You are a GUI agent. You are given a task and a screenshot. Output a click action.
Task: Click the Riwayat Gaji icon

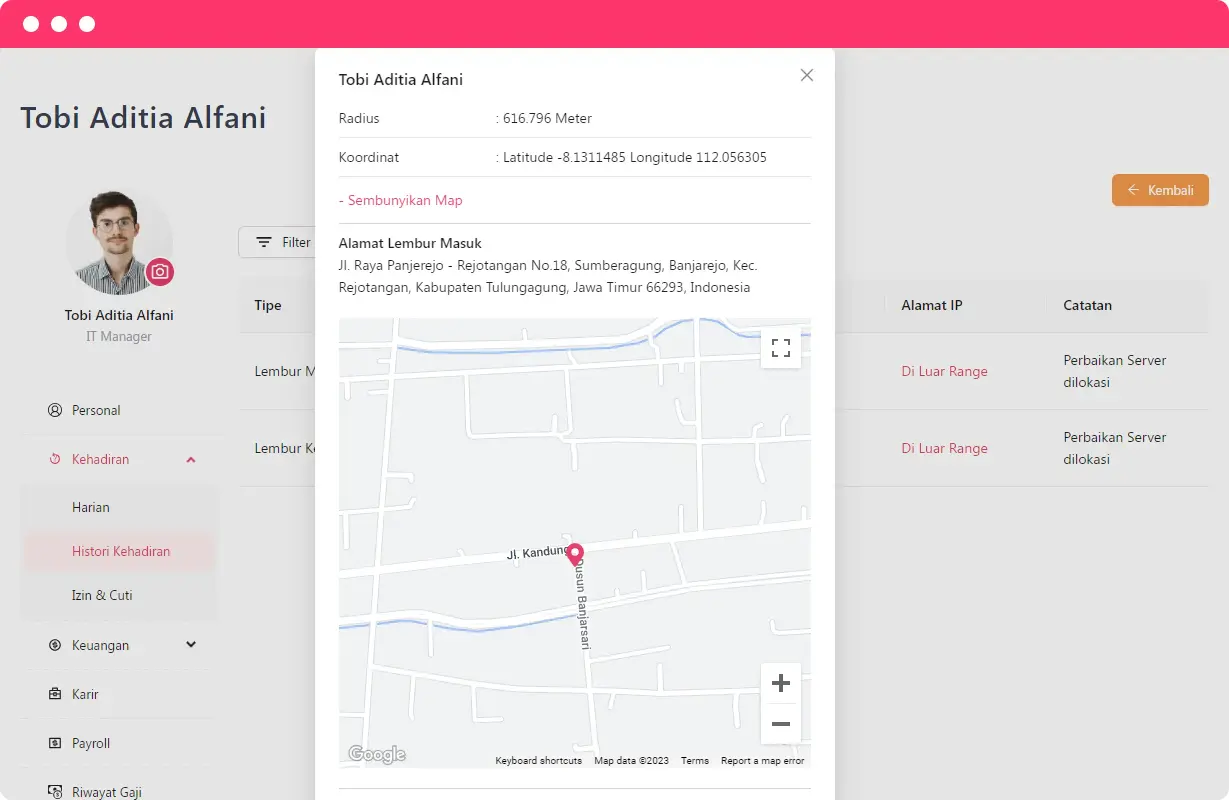(55, 792)
